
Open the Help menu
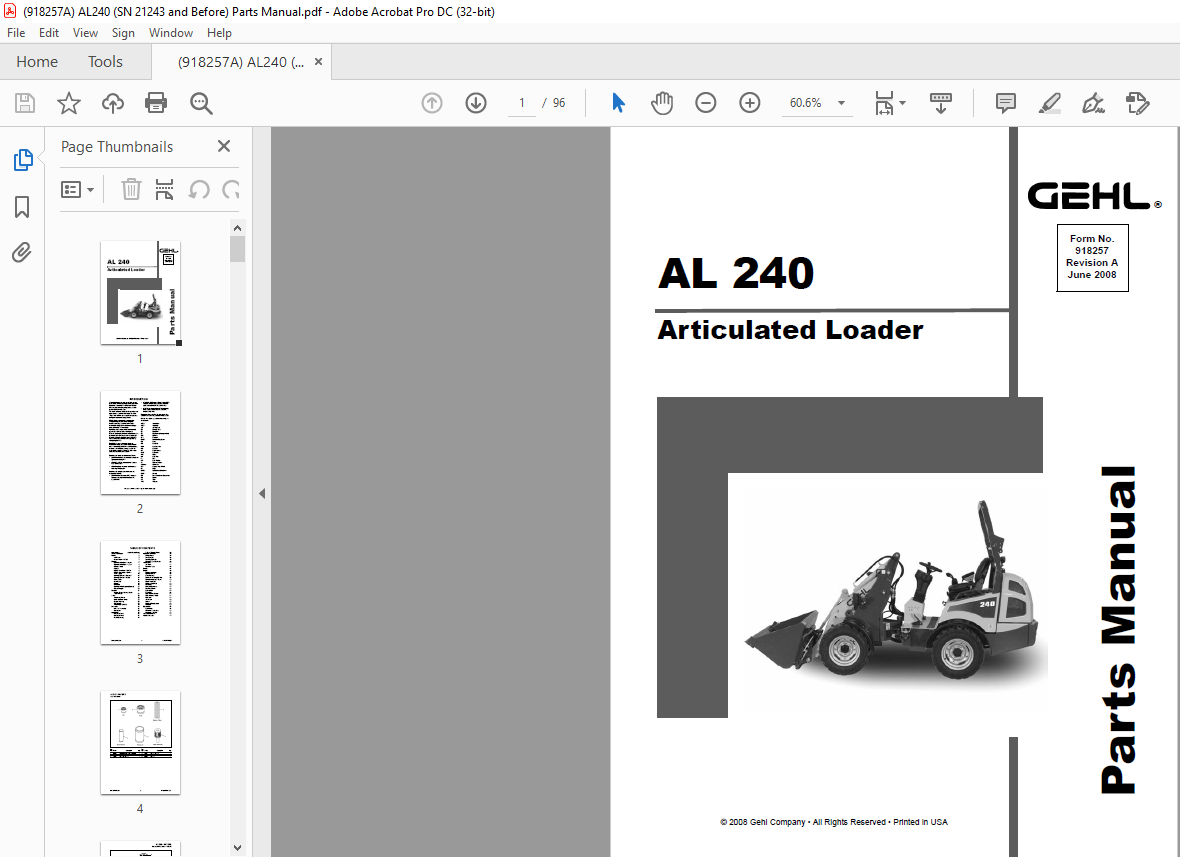click(219, 33)
